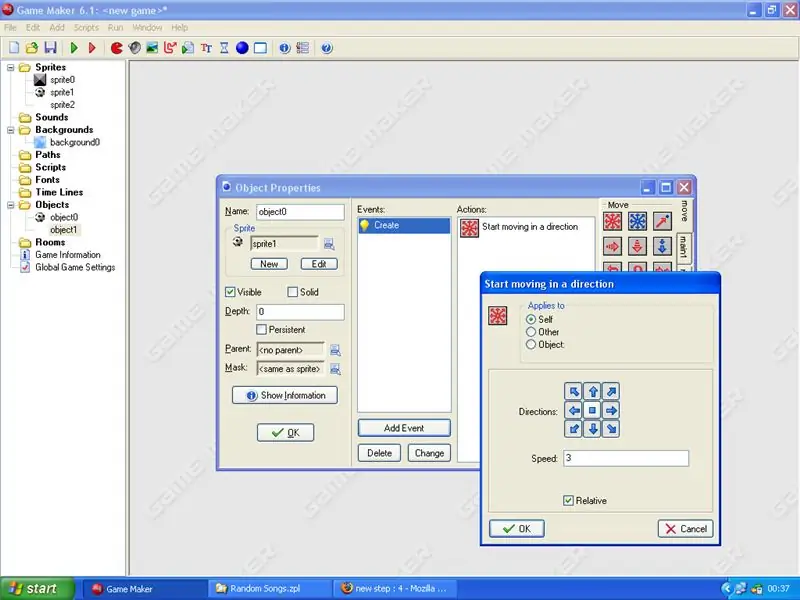
Task: Select the Self radio button
Action: pyautogui.click(x=531, y=319)
